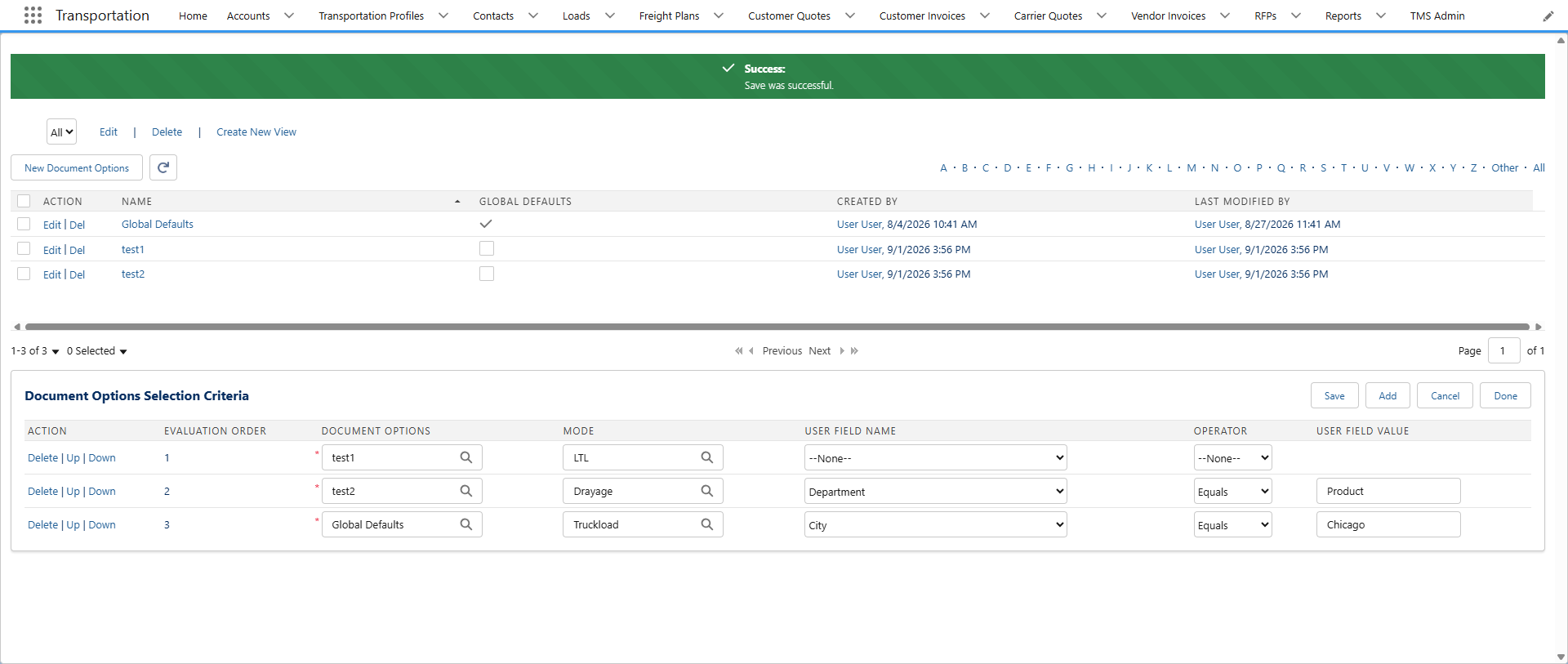Click the Add criteria button
The height and width of the screenshot is (664, 1568).
click(x=1388, y=395)
